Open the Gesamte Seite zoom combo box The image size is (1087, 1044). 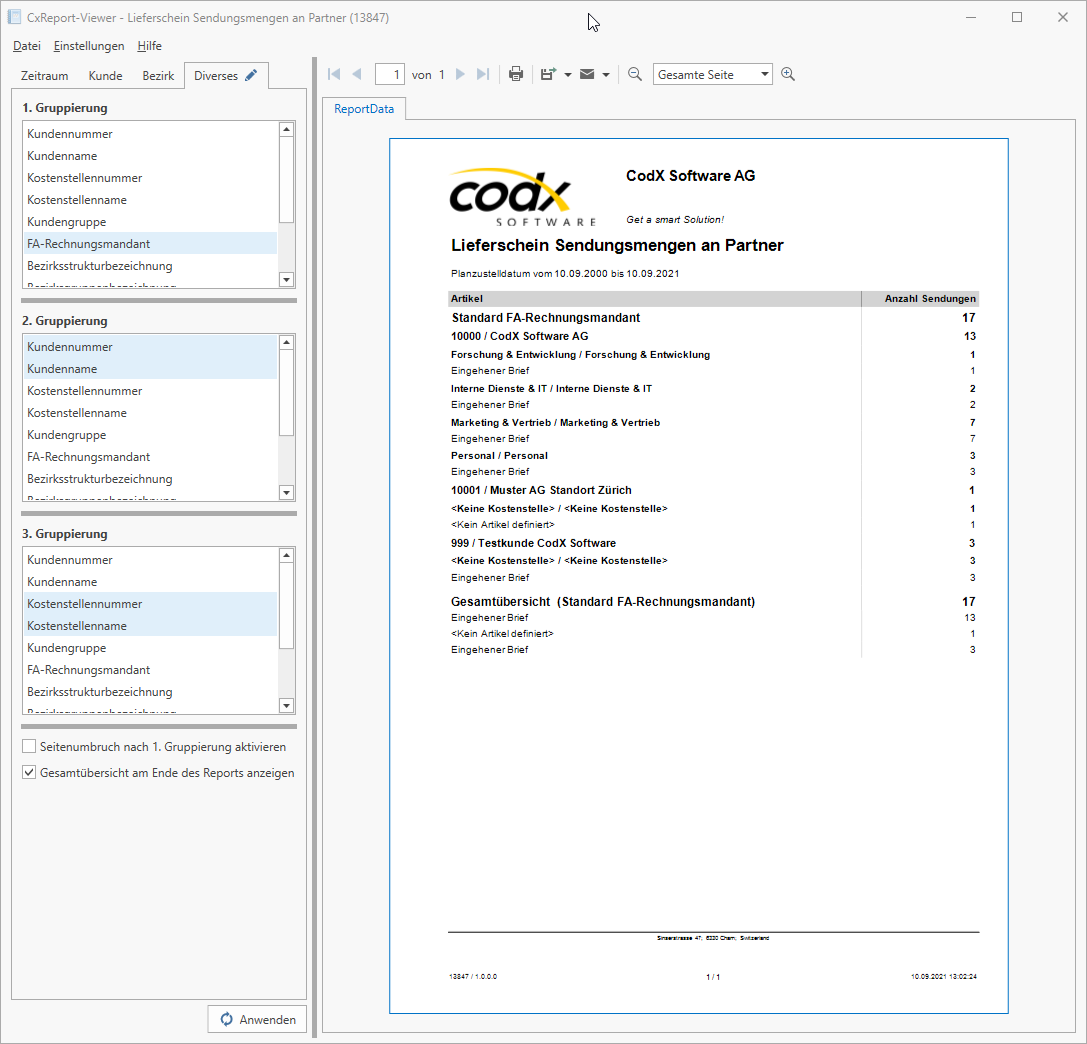(713, 74)
